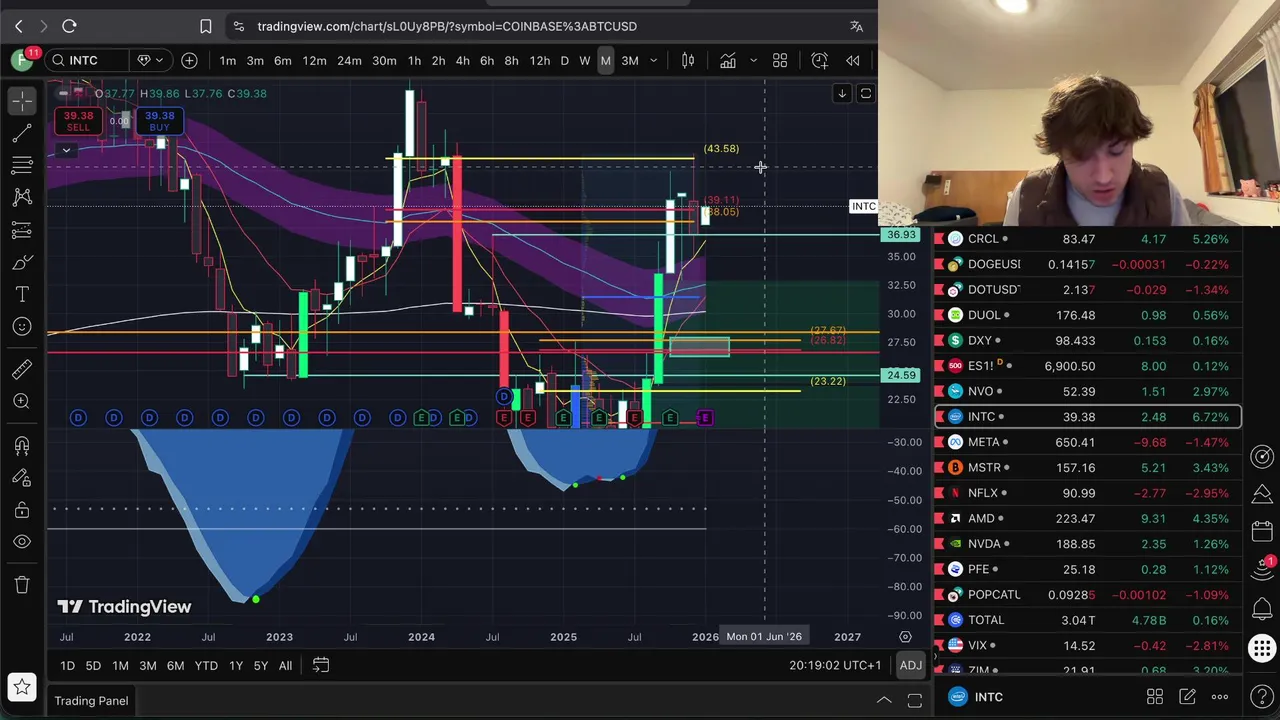This screenshot has width=1280, height=720.
Task: Open the products grid in right sidebar
Action: tap(1262, 649)
